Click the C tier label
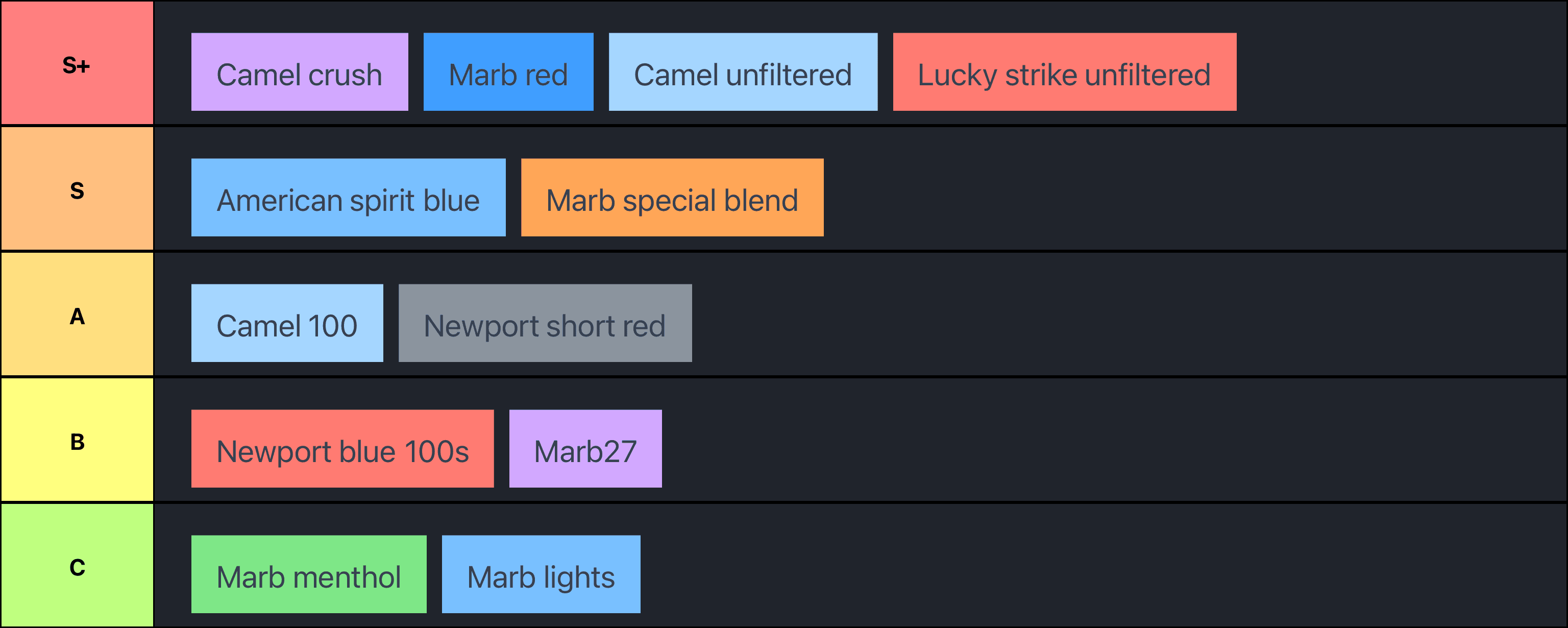This screenshot has width=1568, height=628. [77, 566]
